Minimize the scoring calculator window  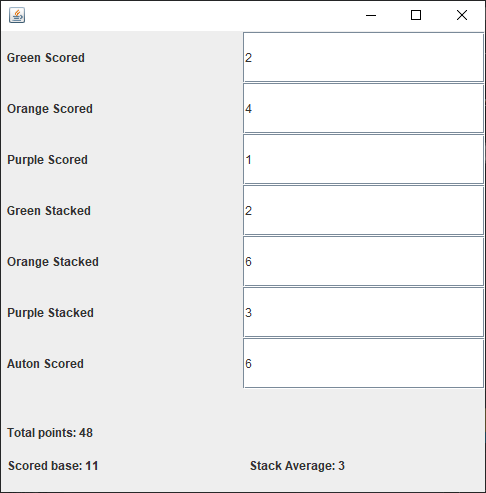pos(371,15)
